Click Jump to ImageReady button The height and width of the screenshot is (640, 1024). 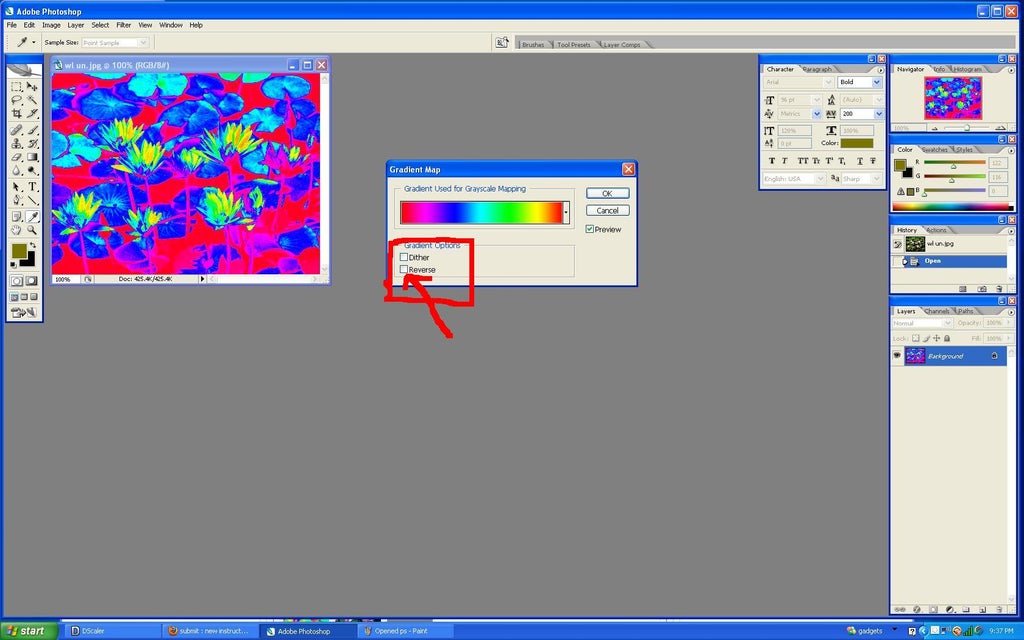pos(24,313)
